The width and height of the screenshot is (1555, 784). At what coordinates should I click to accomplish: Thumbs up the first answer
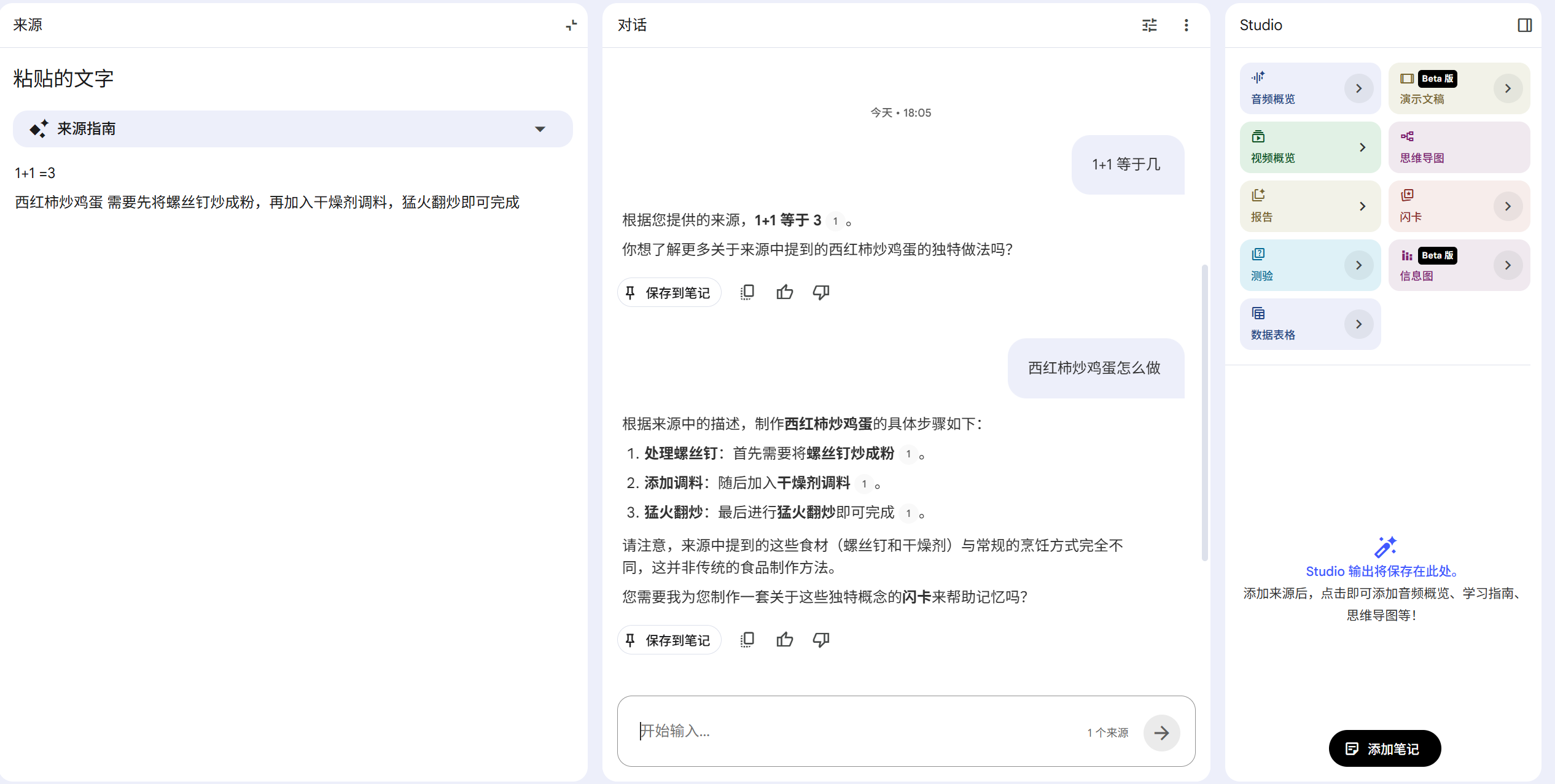point(784,292)
